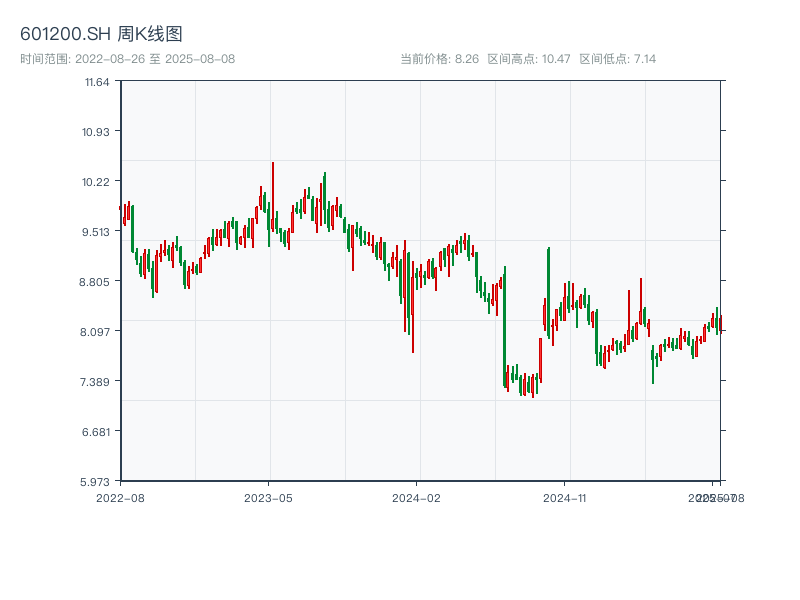The width and height of the screenshot is (800, 600).
Task: Click the 7.389 y-axis price label
Action: (97, 381)
